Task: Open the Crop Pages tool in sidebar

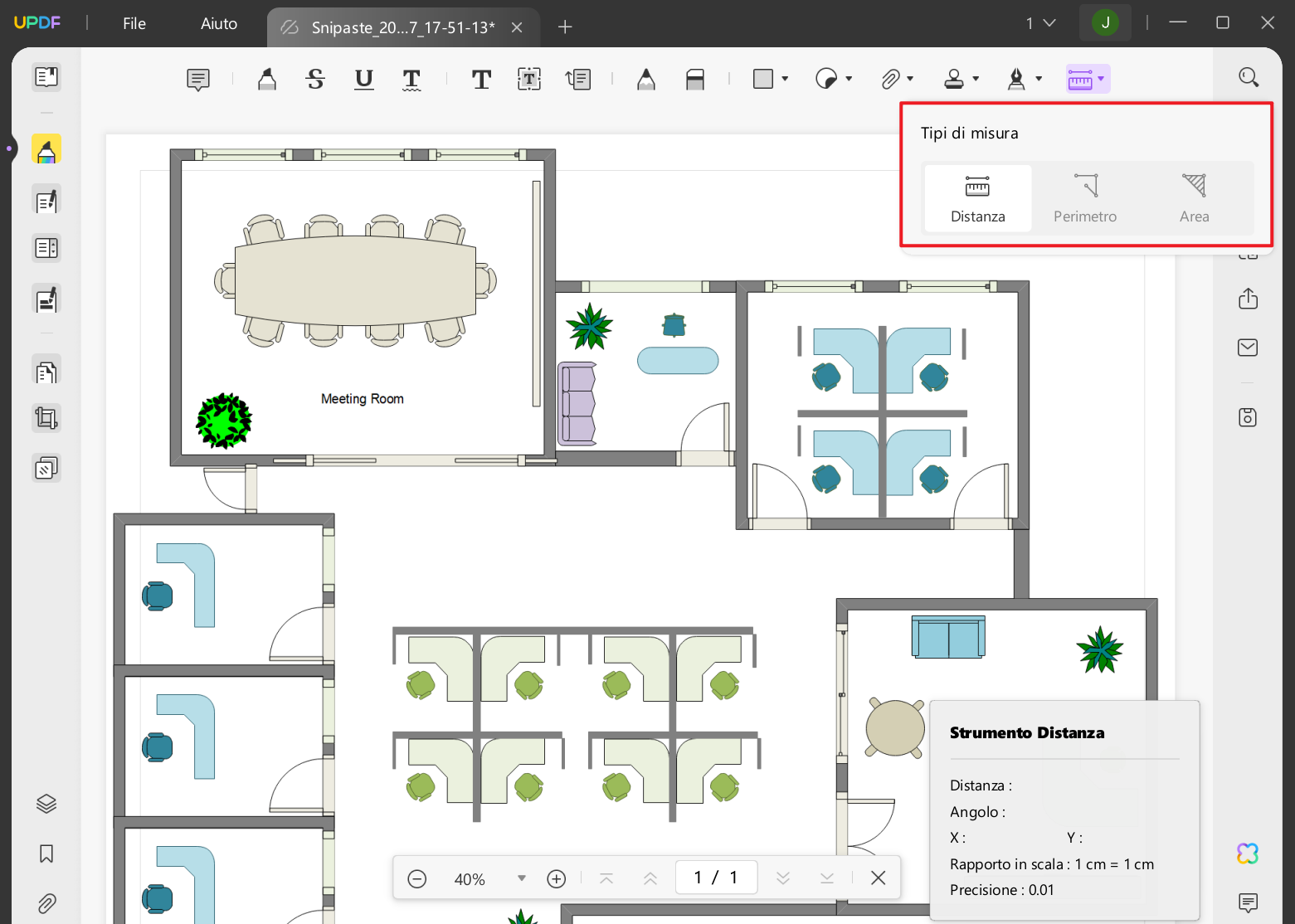Action: (x=46, y=419)
